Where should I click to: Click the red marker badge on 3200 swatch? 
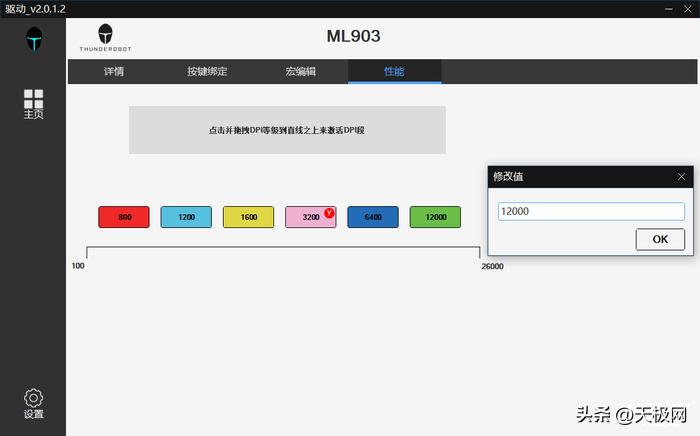[x=329, y=212]
